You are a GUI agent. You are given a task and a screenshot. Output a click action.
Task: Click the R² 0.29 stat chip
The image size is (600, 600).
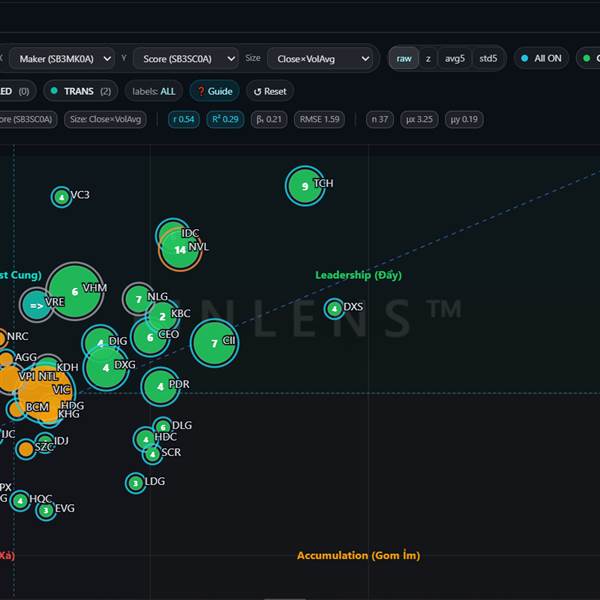pos(223,120)
